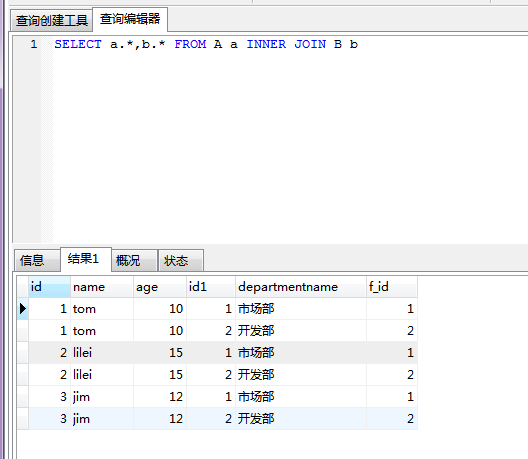528x459 pixels.
Task: Click 开发部 in the second tom row
Action: 301,331
